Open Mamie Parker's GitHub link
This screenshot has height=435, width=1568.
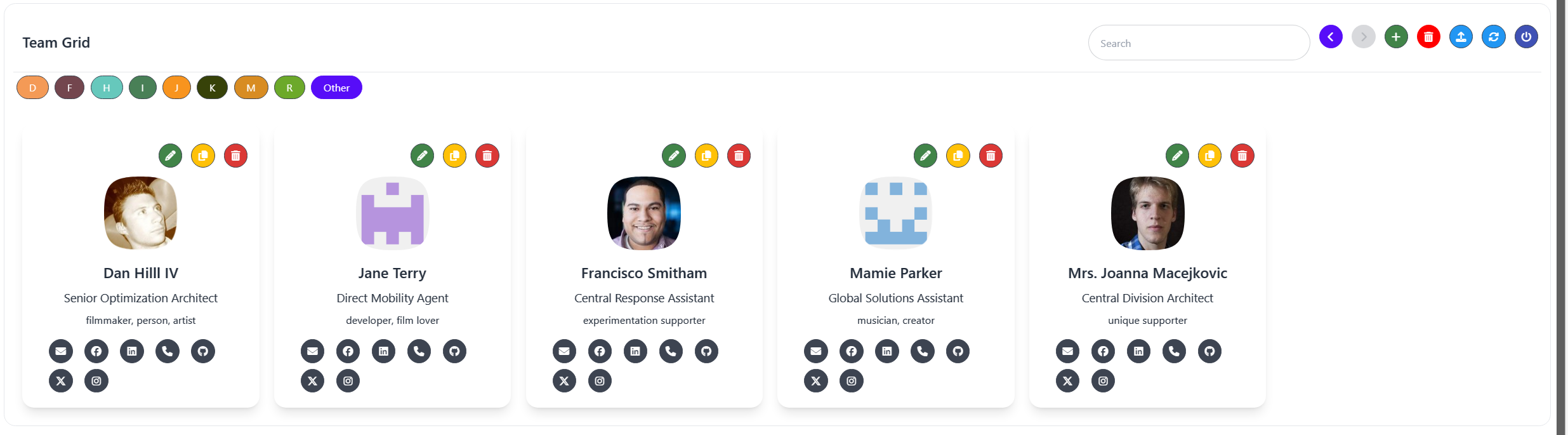click(958, 351)
